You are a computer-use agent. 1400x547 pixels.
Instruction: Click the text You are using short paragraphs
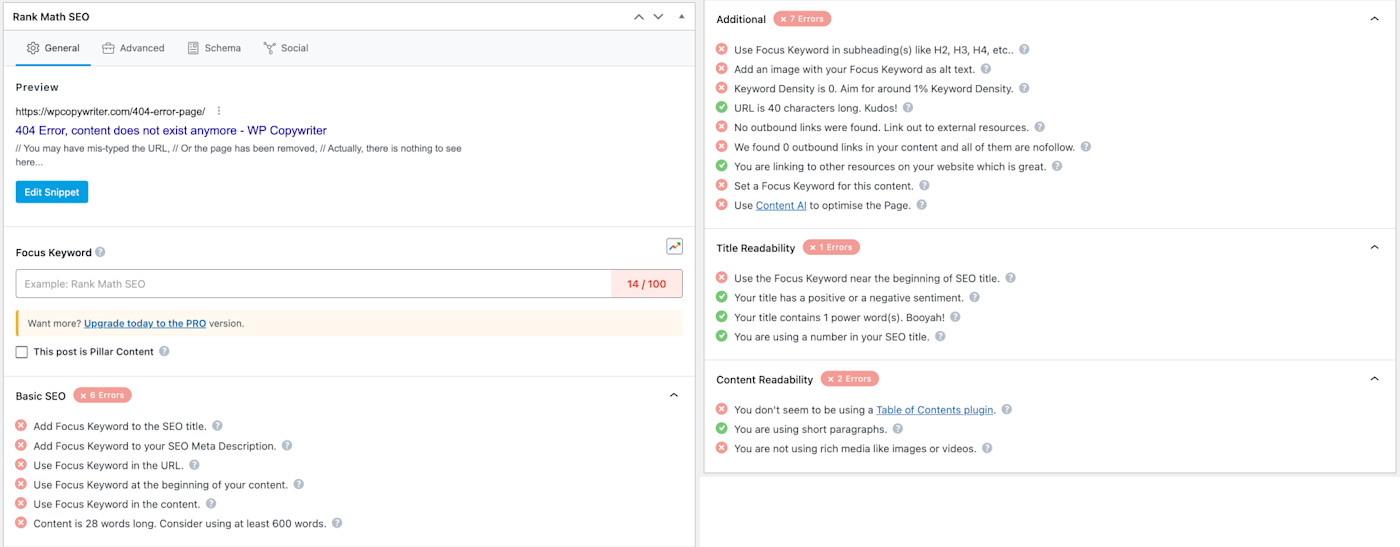(x=809, y=430)
